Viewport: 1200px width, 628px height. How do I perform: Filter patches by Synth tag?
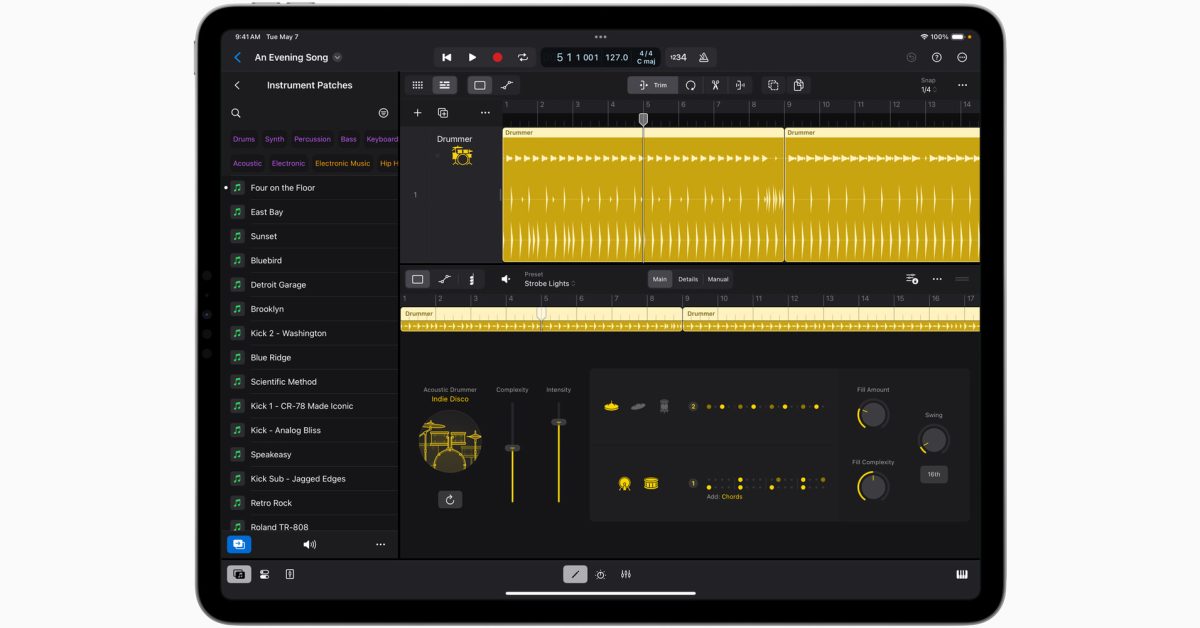(x=274, y=139)
